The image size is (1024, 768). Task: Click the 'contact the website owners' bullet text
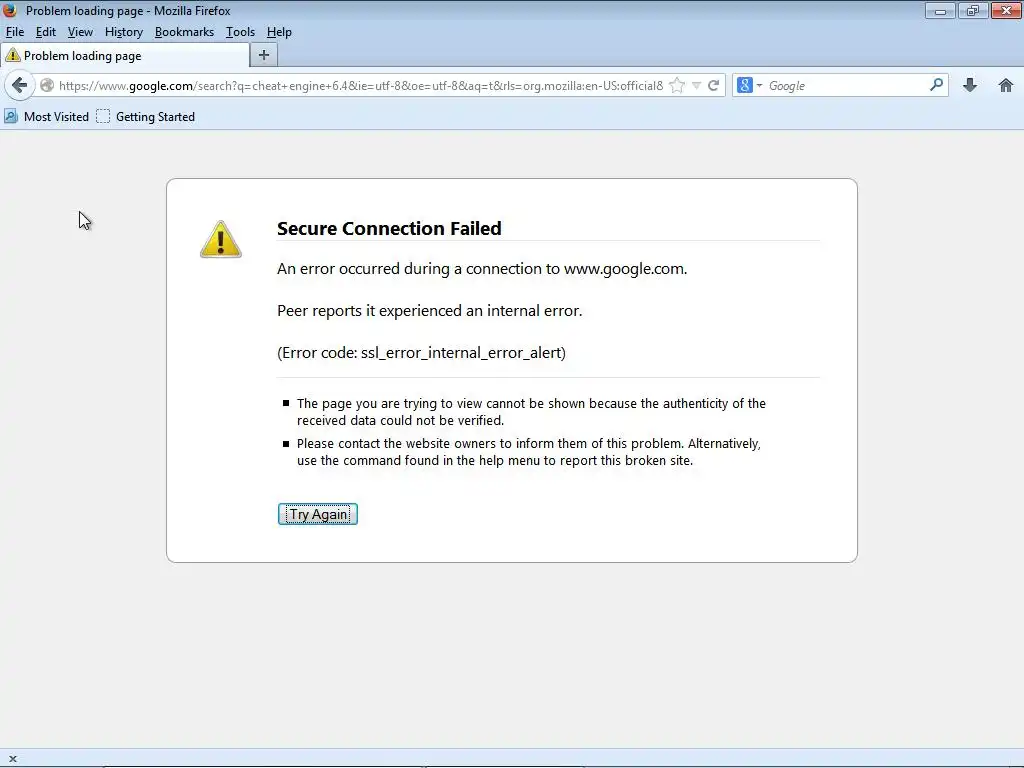tap(528, 452)
